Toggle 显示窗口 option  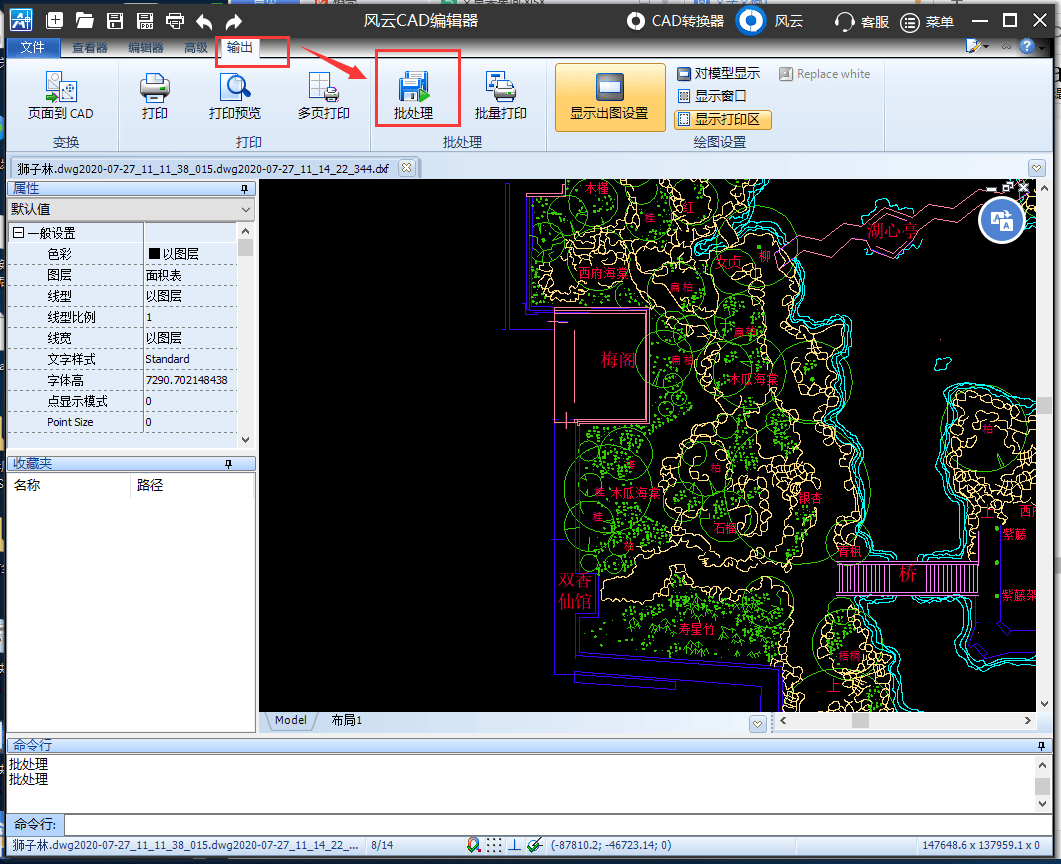[x=713, y=96]
